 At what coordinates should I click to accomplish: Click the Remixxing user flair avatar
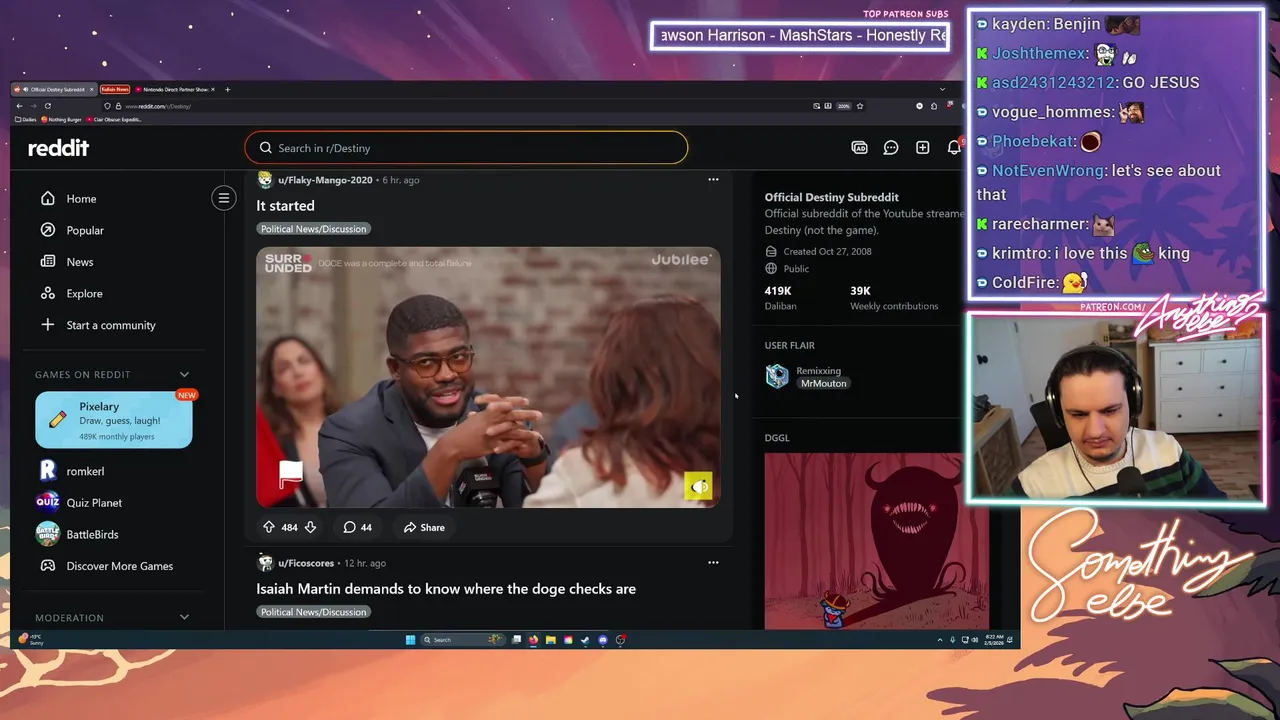pos(777,376)
